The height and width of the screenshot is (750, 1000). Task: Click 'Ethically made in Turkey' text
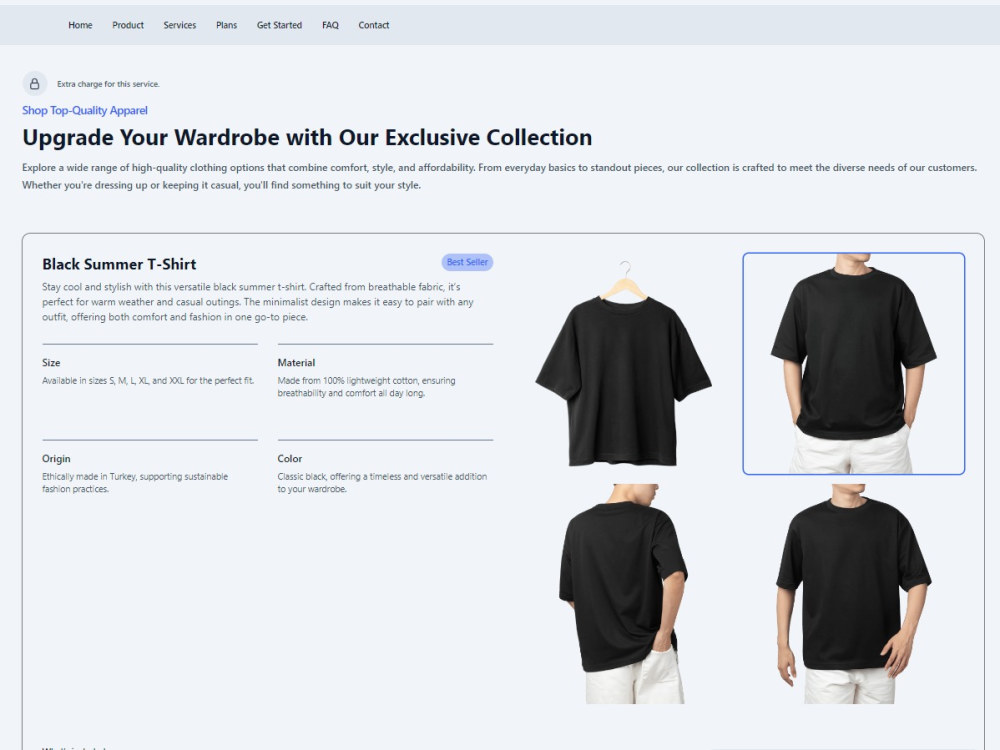135,483
